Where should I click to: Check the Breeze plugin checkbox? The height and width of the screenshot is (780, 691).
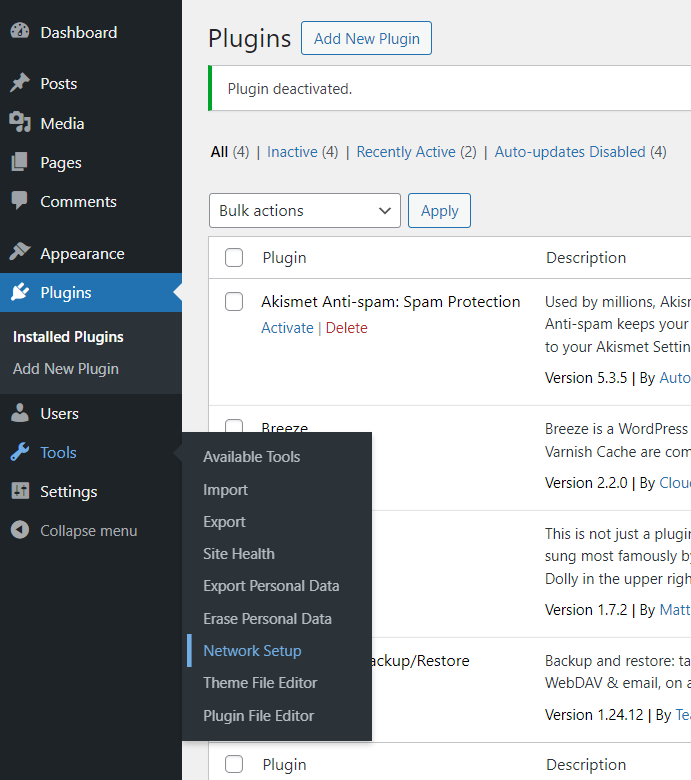(234, 425)
